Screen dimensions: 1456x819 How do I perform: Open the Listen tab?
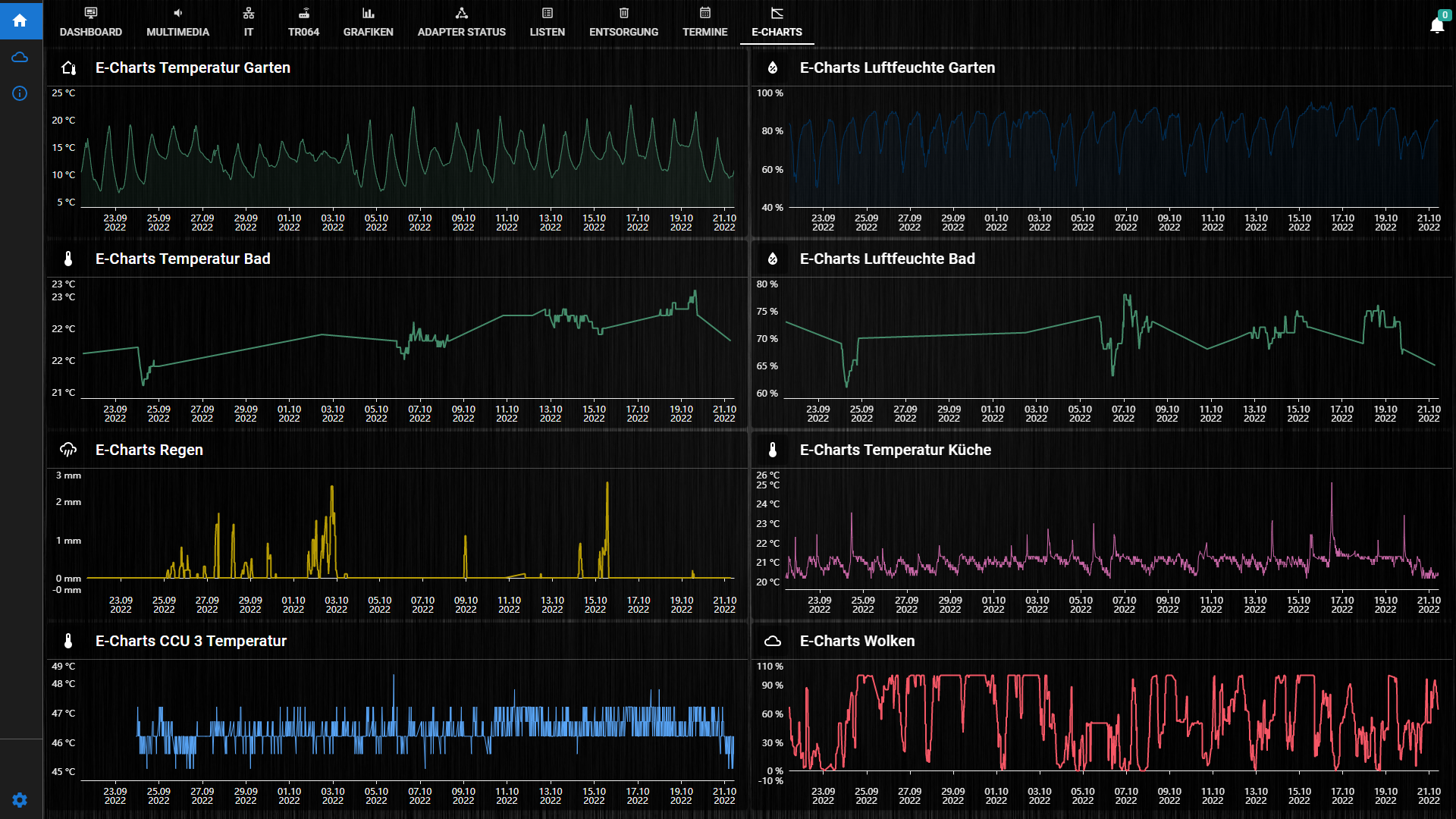548,22
